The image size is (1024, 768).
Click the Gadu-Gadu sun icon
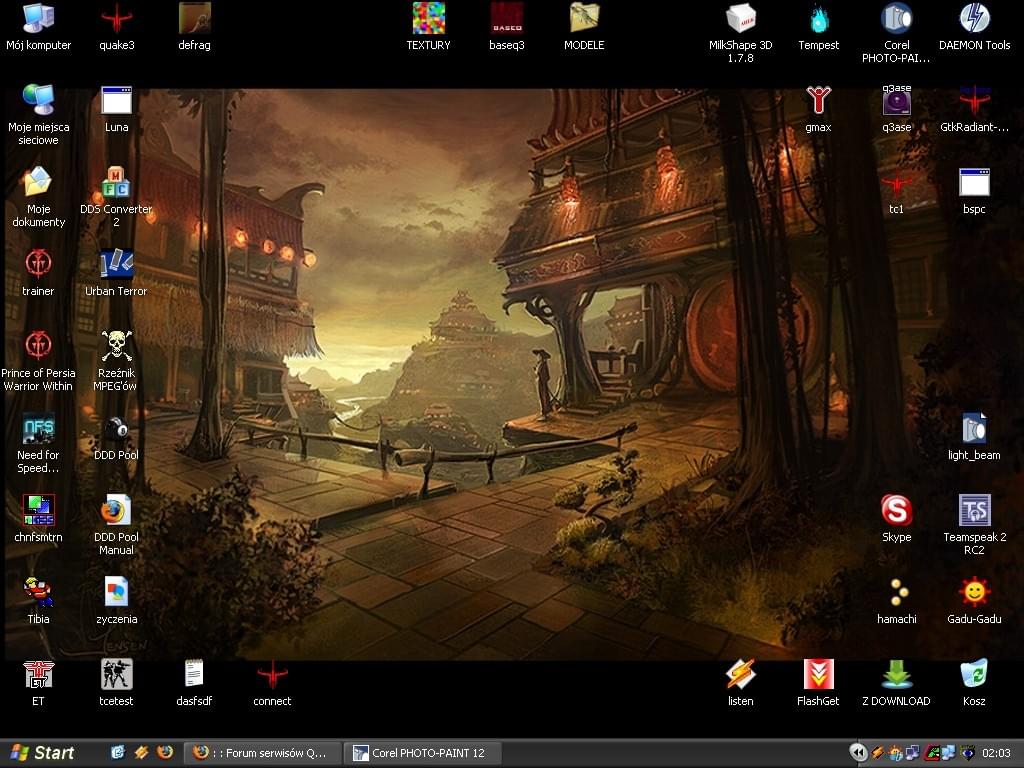(974, 593)
